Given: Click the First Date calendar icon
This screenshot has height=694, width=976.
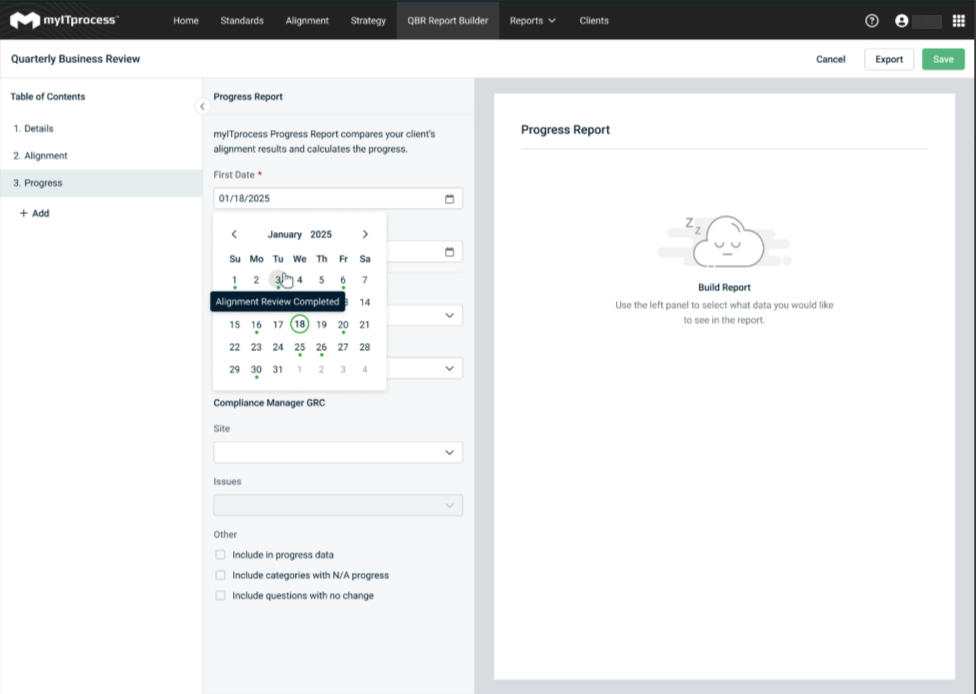Looking at the screenshot, I should [x=449, y=199].
